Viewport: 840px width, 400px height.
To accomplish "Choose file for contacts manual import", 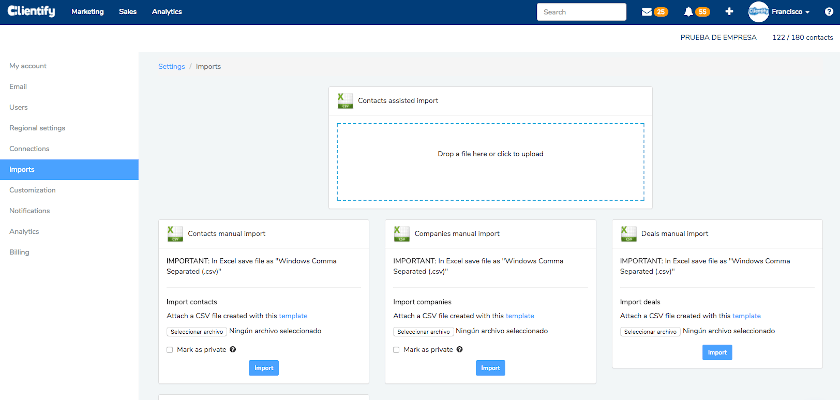I will [x=197, y=332].
